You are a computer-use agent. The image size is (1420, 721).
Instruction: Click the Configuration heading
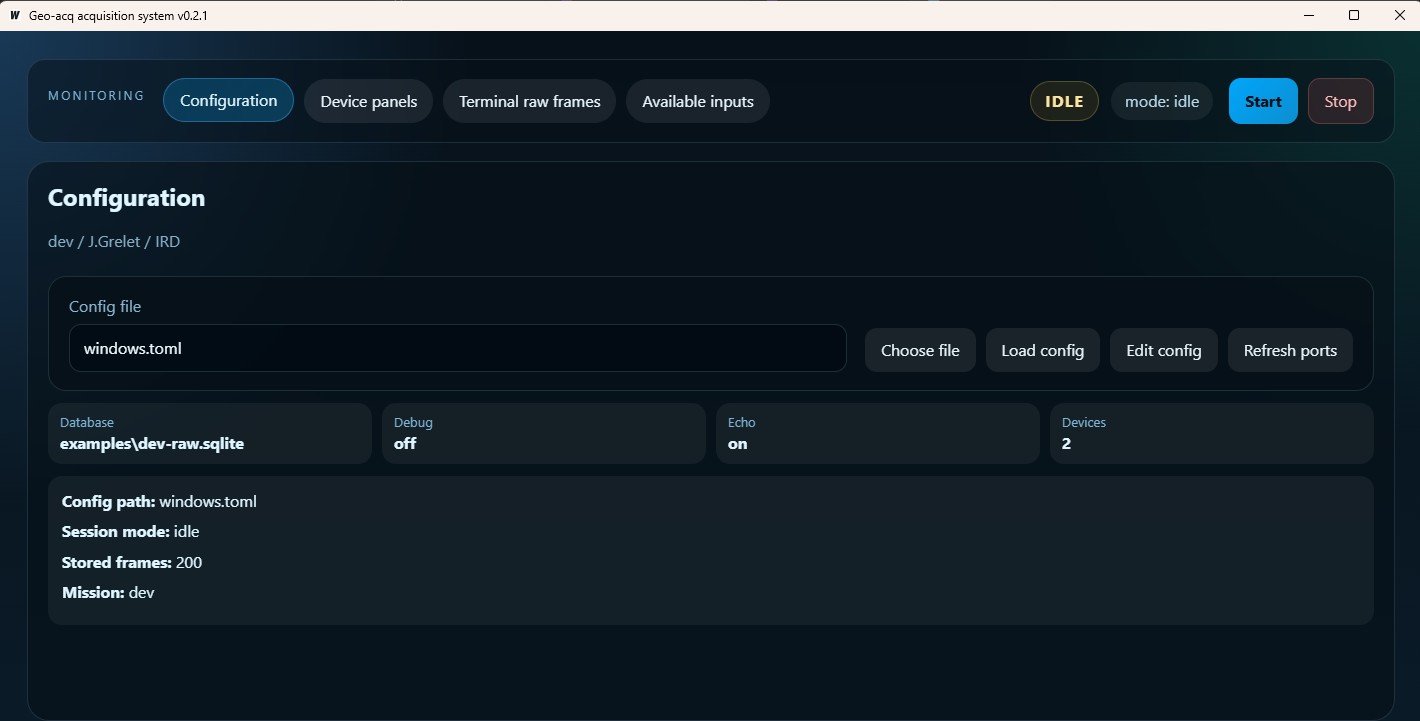126,197
